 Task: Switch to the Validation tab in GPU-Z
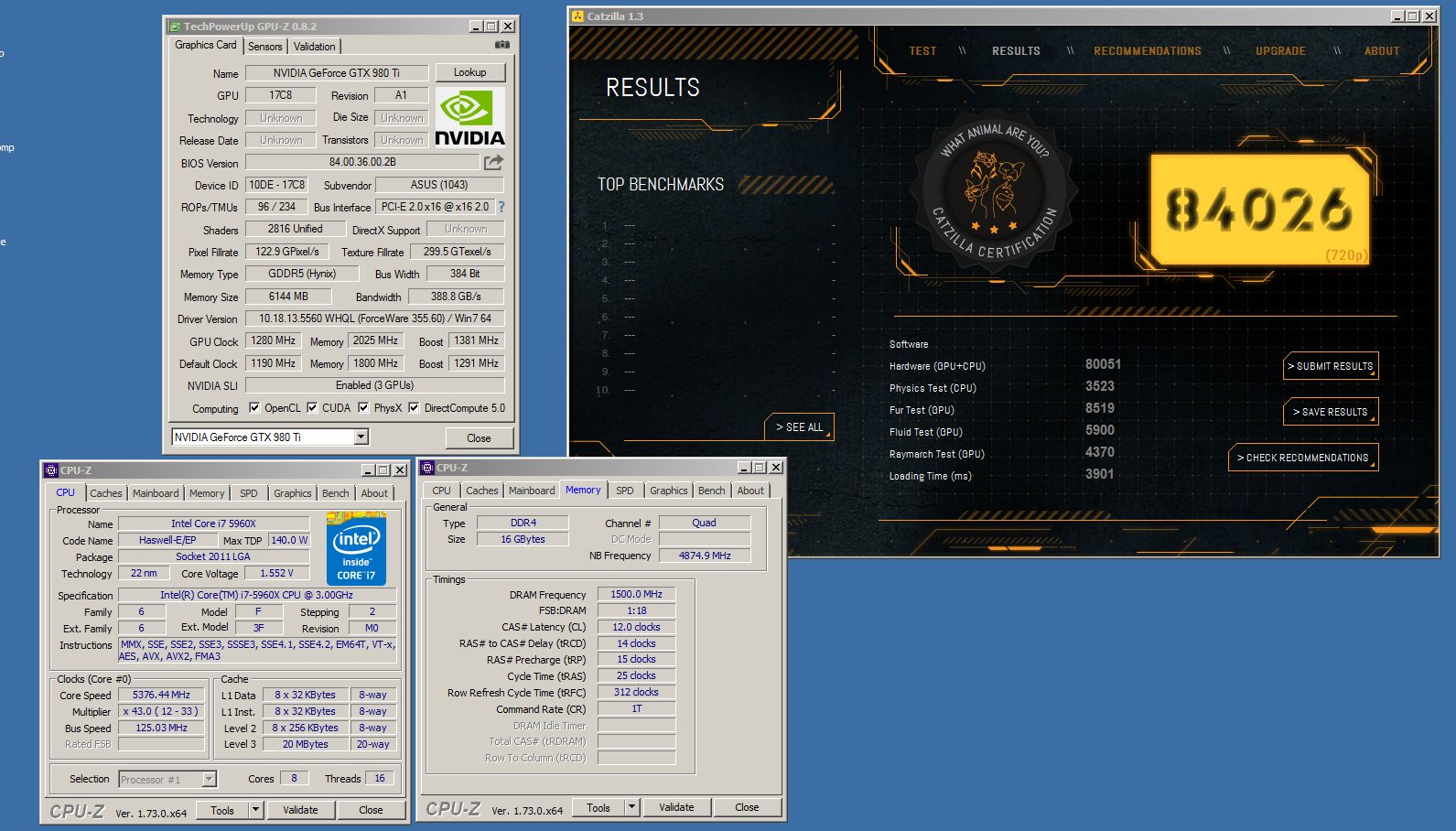315,47
